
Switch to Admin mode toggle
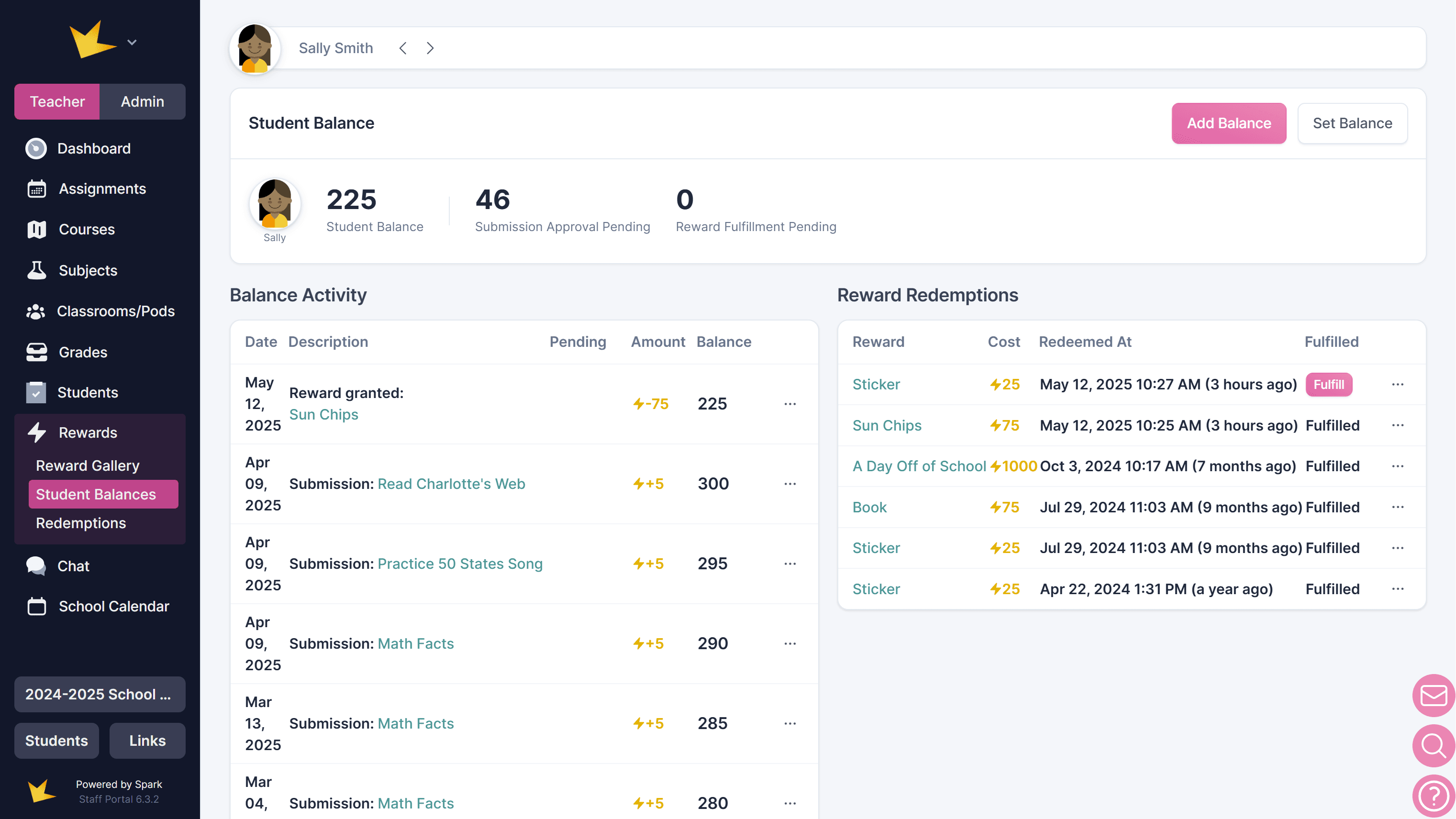click(x=143, y=102)
